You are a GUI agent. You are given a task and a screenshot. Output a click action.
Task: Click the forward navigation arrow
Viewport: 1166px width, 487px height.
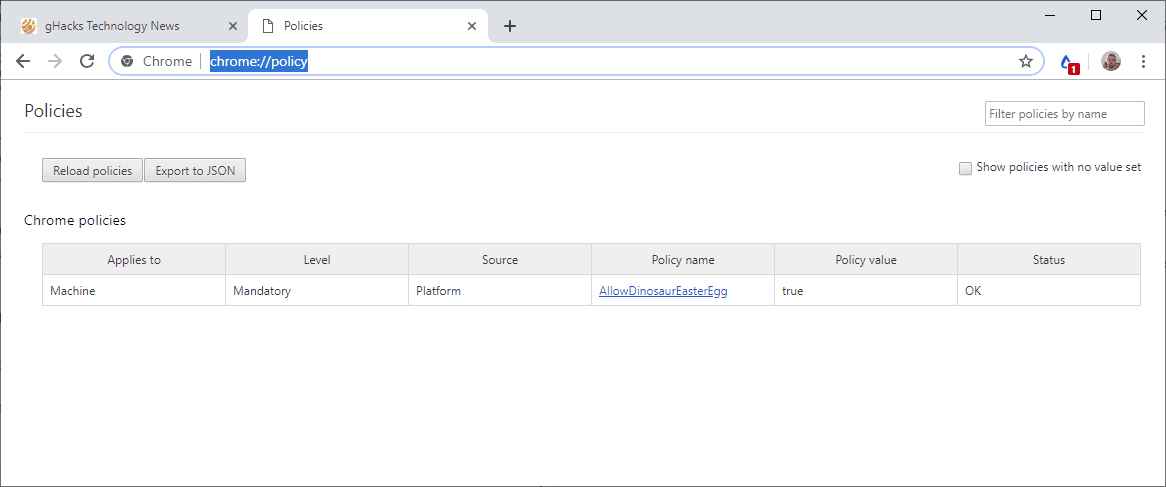click(x=55, y=61)
